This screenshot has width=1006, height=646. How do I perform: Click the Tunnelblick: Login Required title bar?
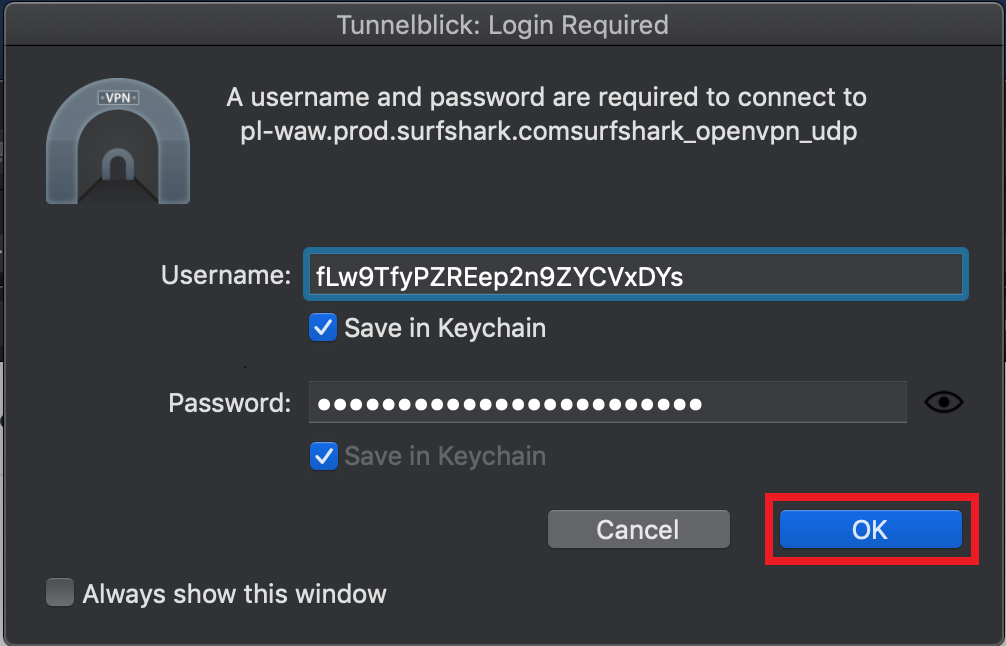pyautogui.click(x=503, y=24)
